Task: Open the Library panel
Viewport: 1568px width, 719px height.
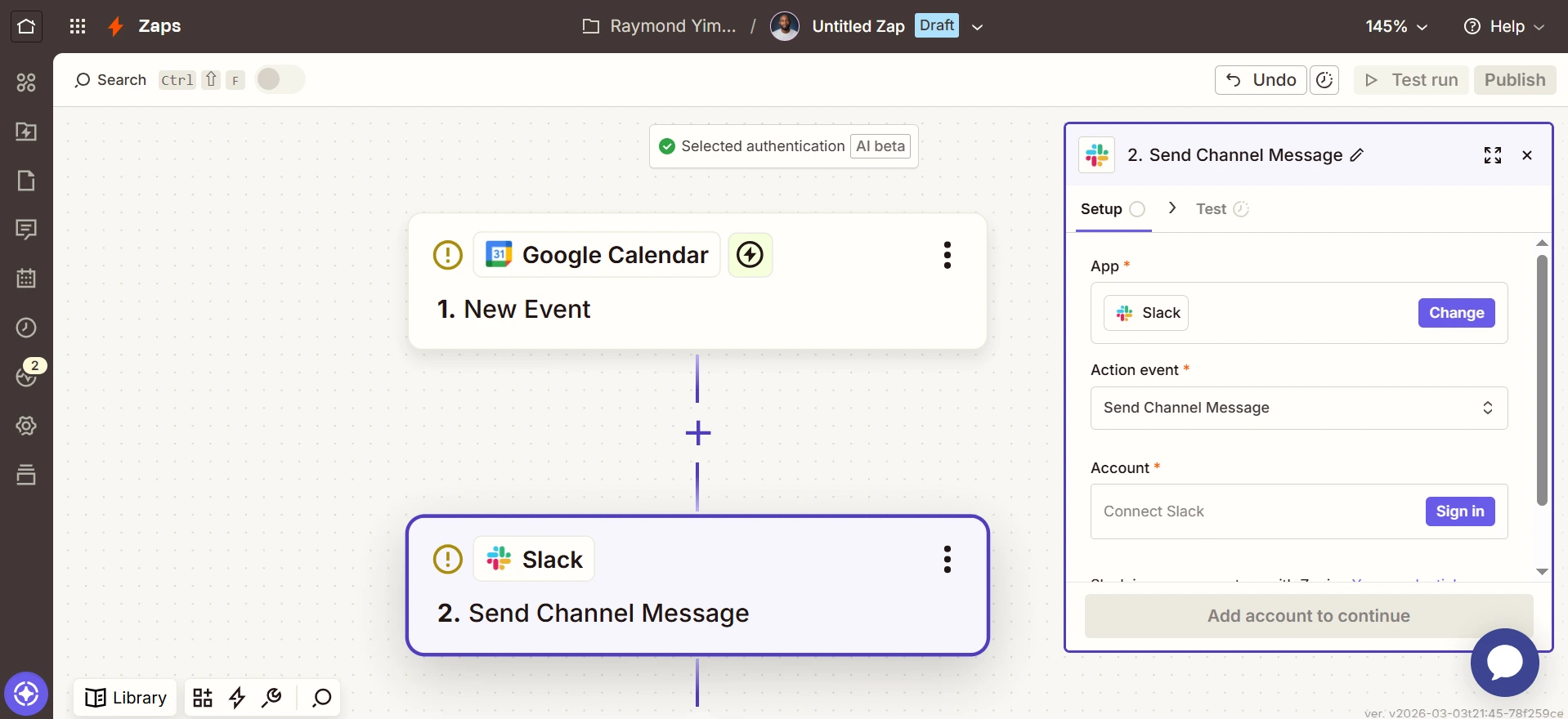Action: click(x=126, y=698)
